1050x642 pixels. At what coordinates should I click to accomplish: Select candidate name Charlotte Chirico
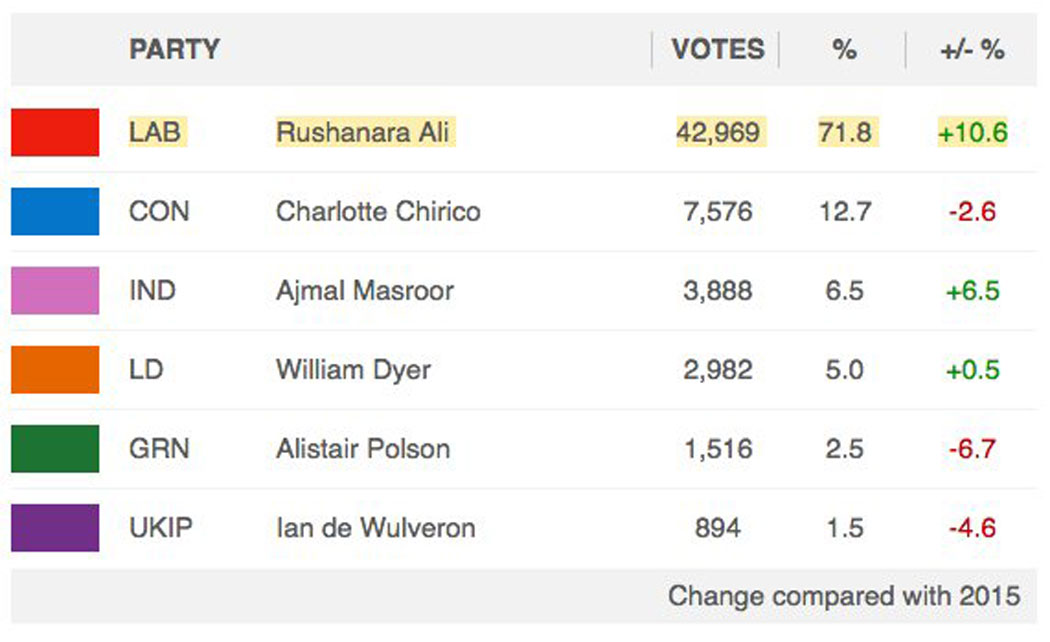[378, 211]
